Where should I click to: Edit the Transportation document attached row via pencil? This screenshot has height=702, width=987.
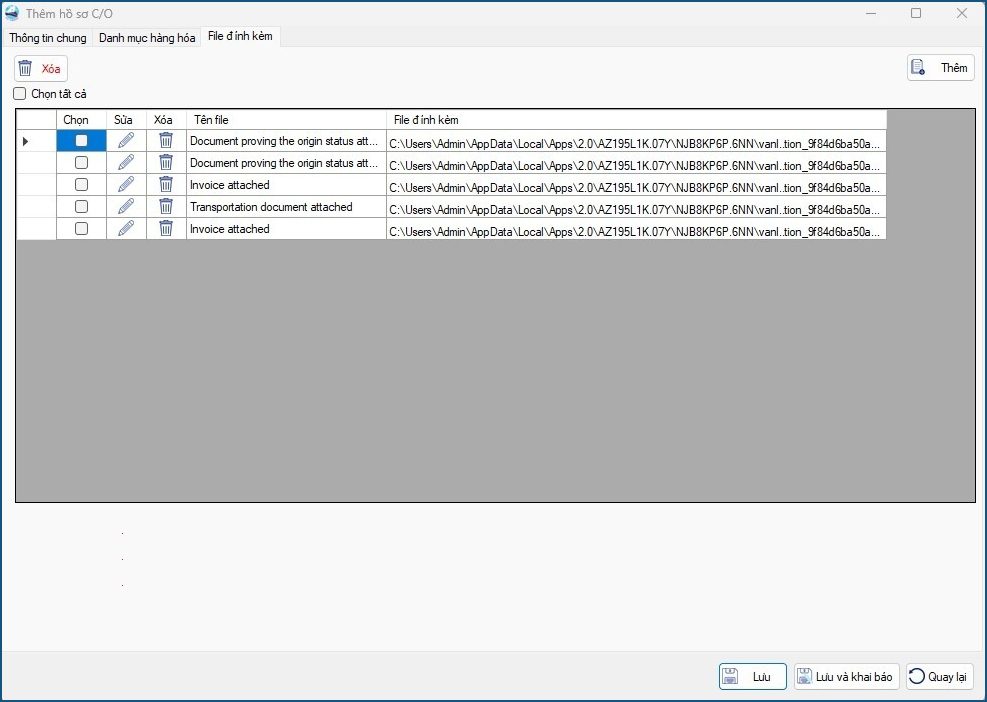[126, 207]
